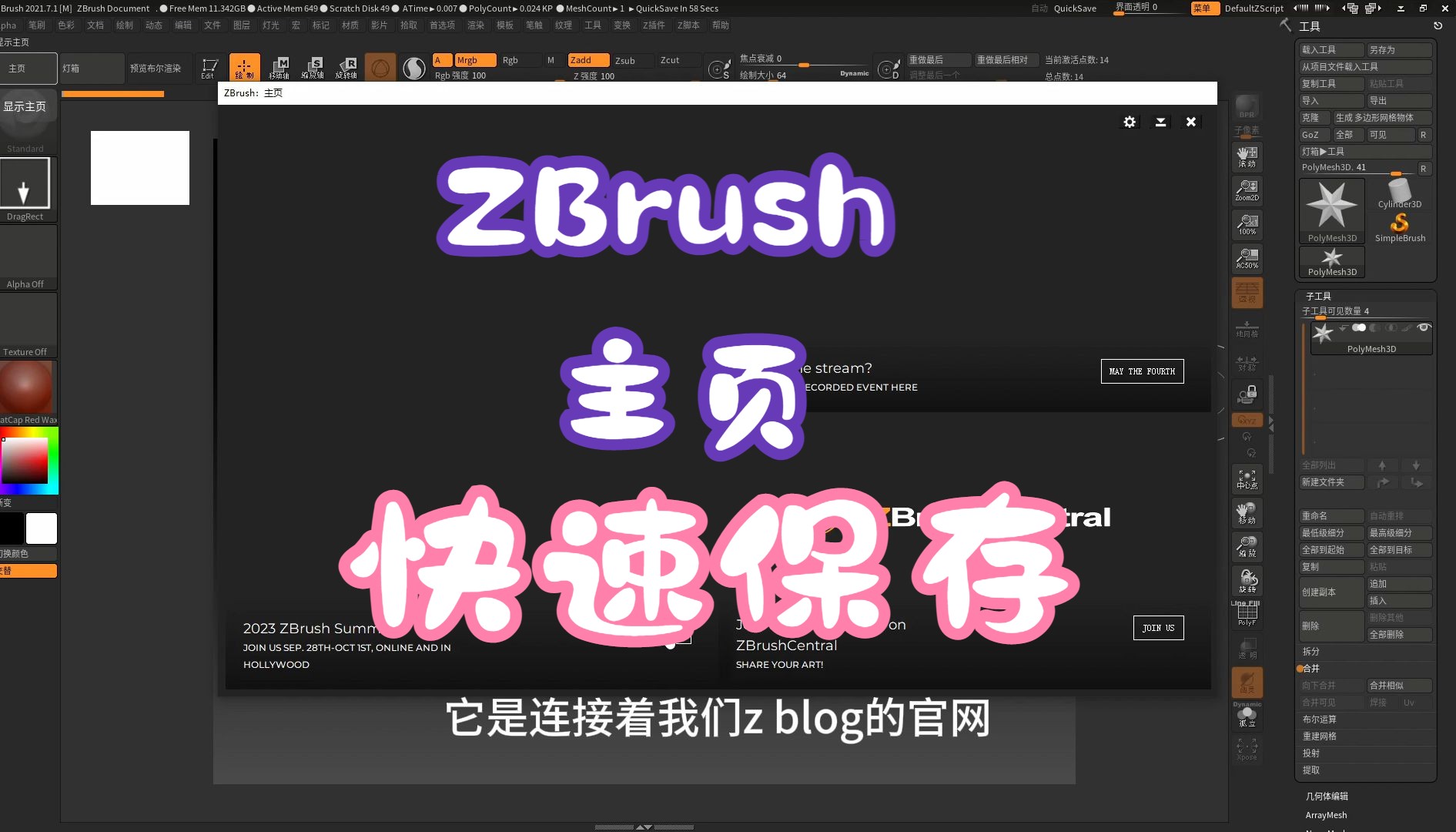Open the 文件 (File) menu
Screen dimensions: 1456x832
pyautogui.click(x=213, y=25)
